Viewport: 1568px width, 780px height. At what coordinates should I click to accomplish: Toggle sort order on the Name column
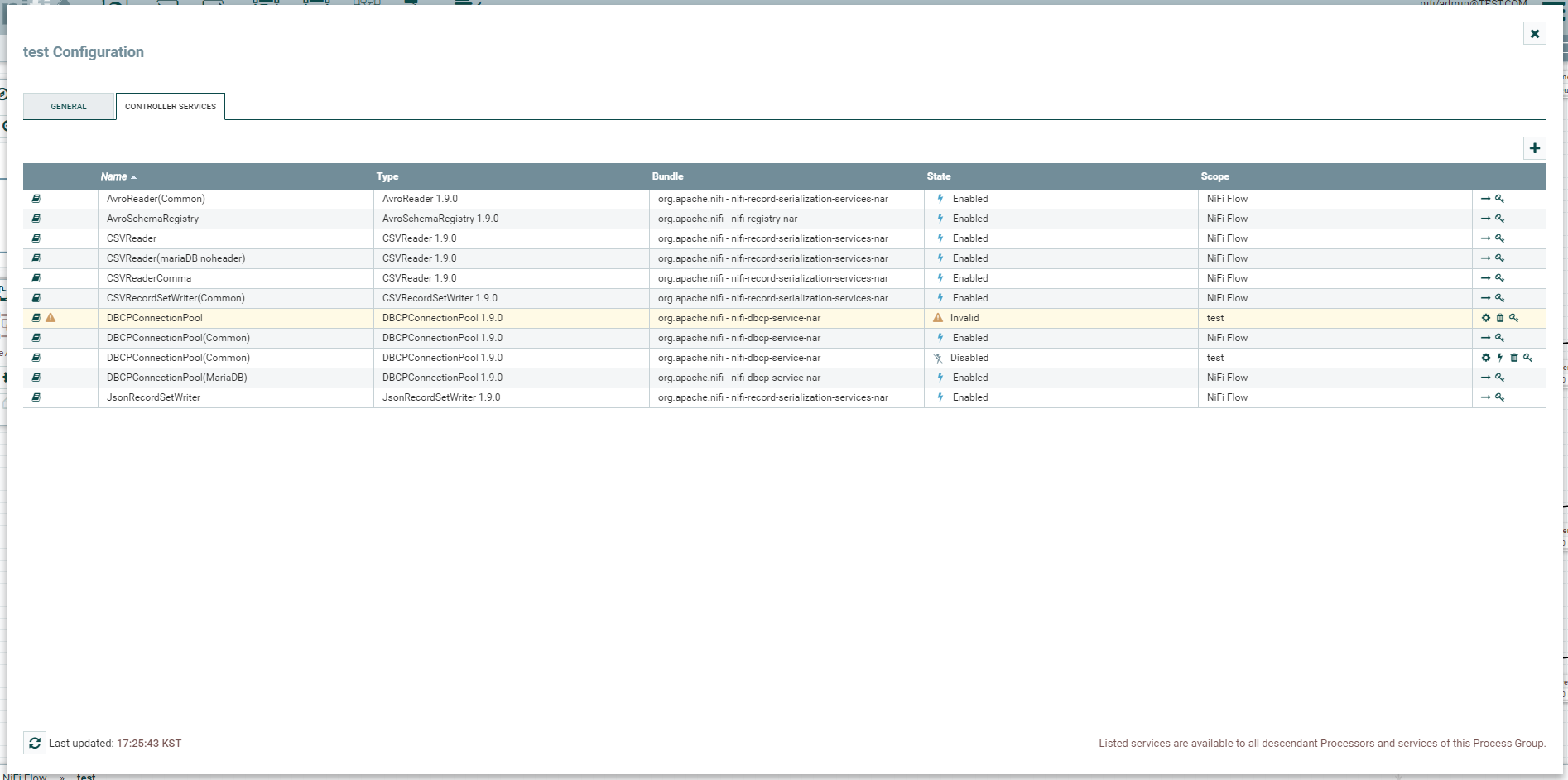point(116,176)
